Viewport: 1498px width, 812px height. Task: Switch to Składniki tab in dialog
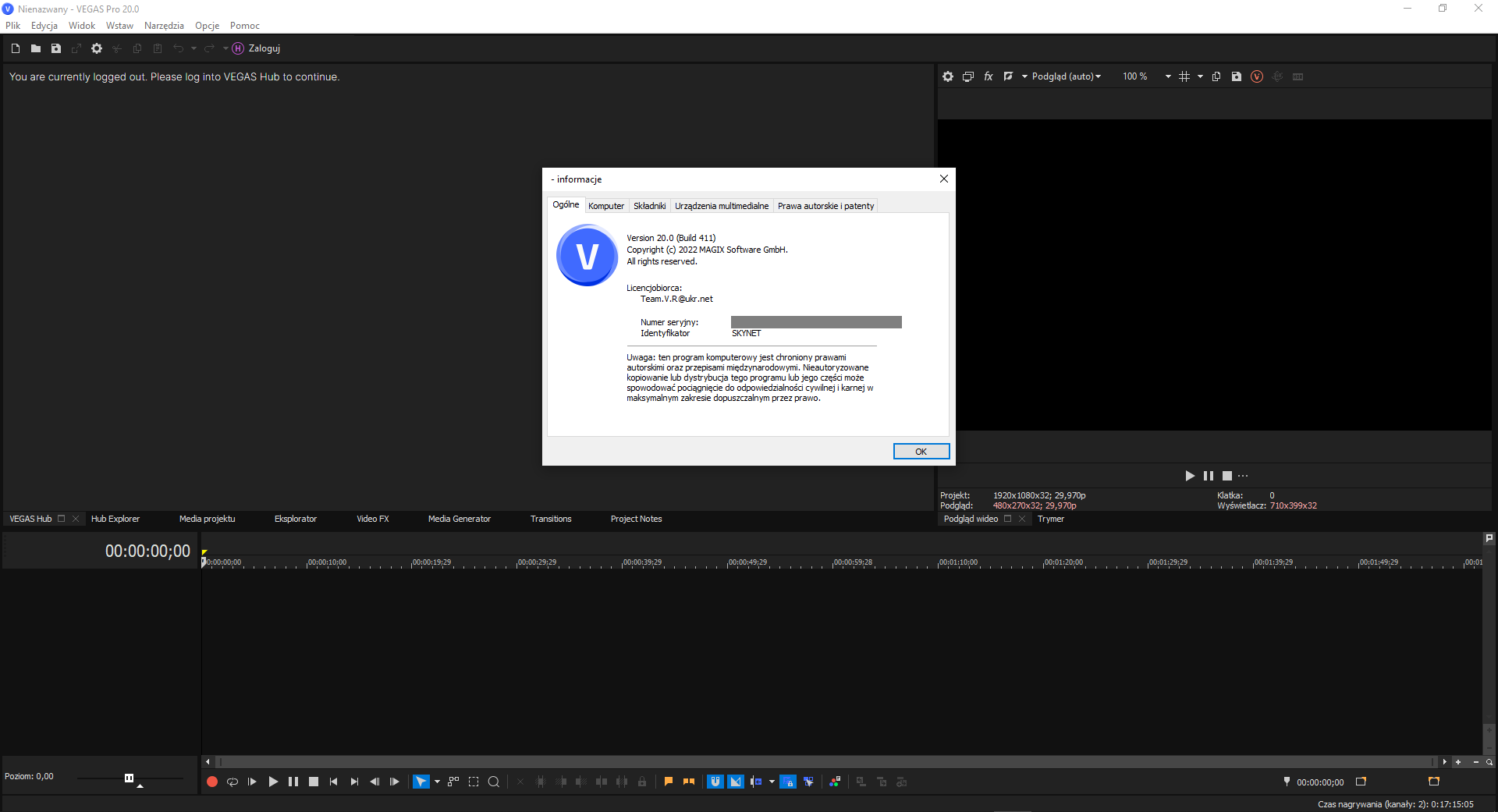650,206
